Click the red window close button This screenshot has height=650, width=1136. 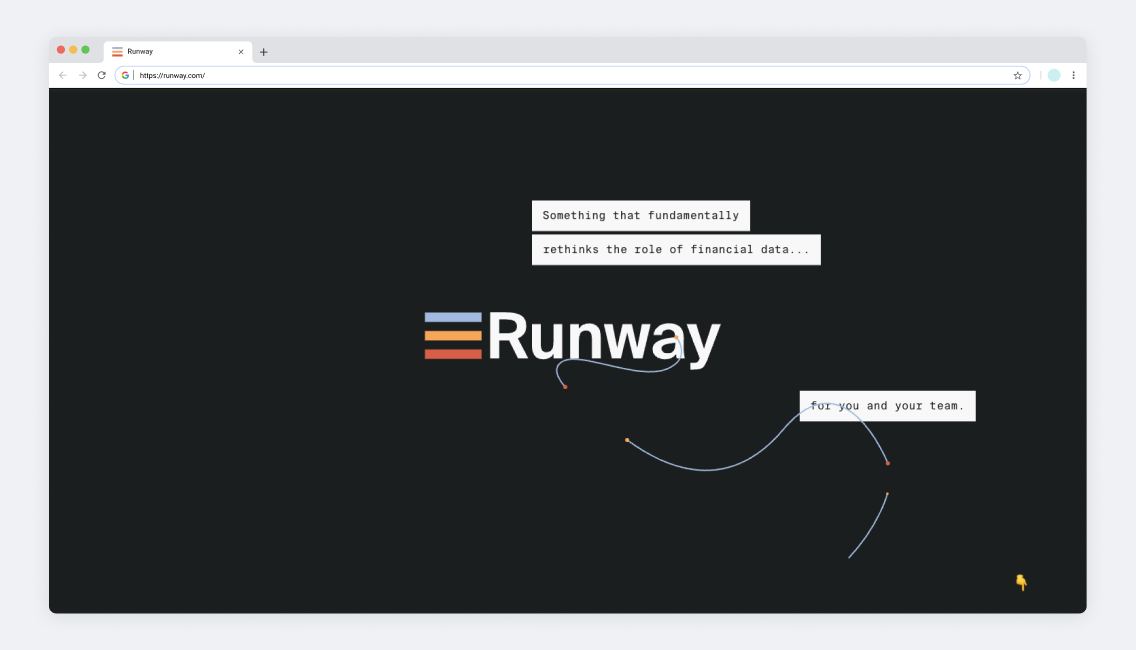point(61,50)
